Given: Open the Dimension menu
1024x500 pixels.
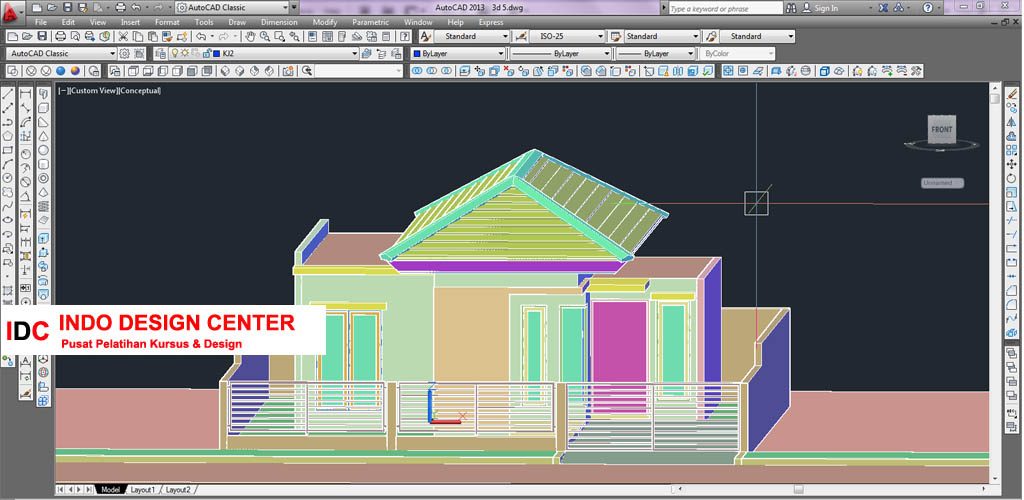Looking at the screenshot, I should (x=279, y=22).
